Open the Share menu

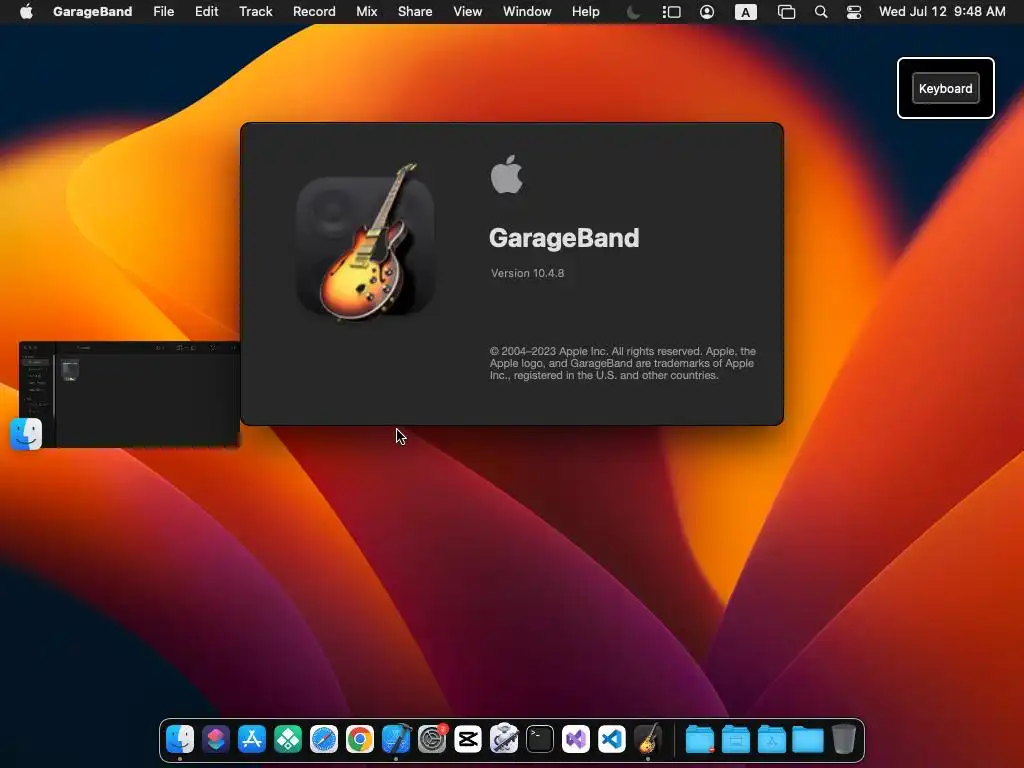pos(415,12)
